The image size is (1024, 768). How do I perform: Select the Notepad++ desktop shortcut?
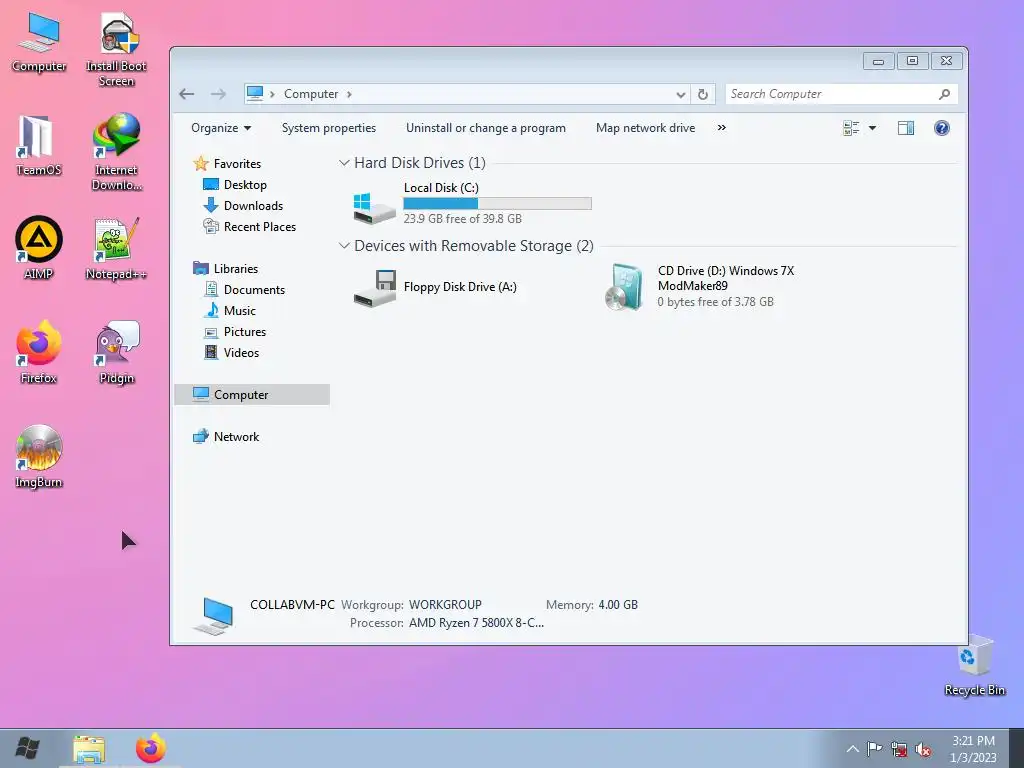tap(116, 249)
